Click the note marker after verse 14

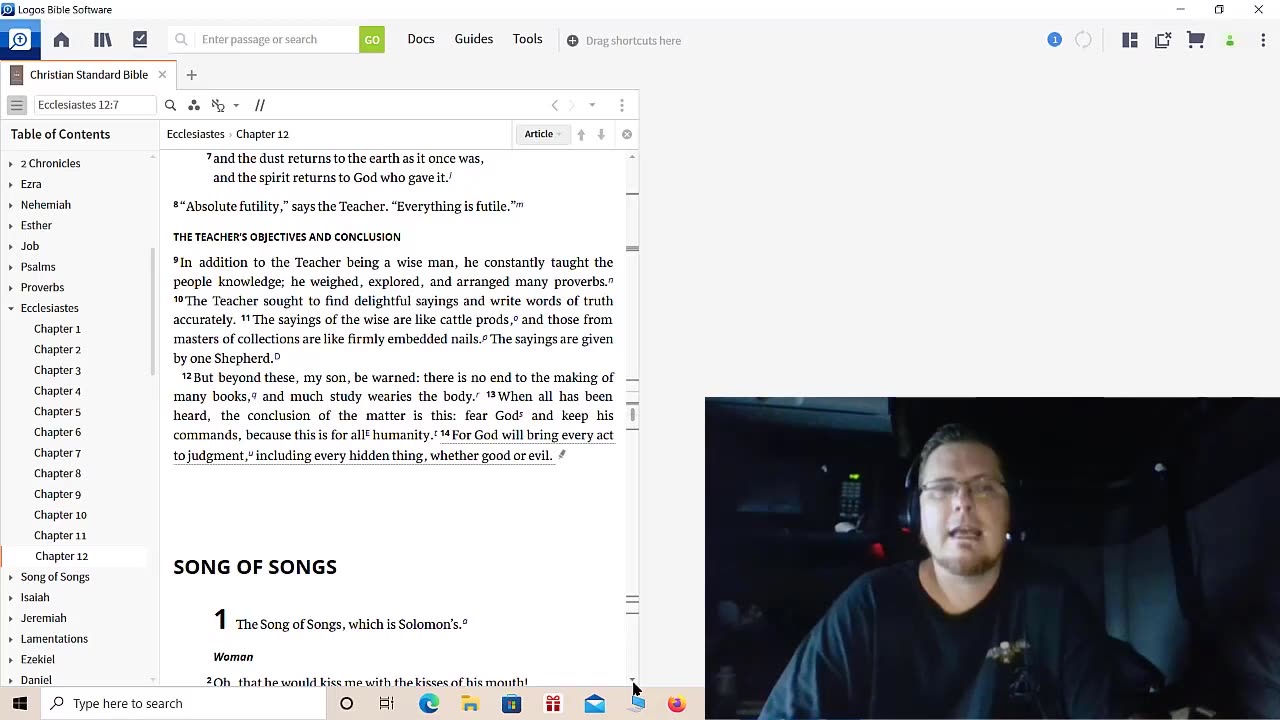tap(562, 455)
